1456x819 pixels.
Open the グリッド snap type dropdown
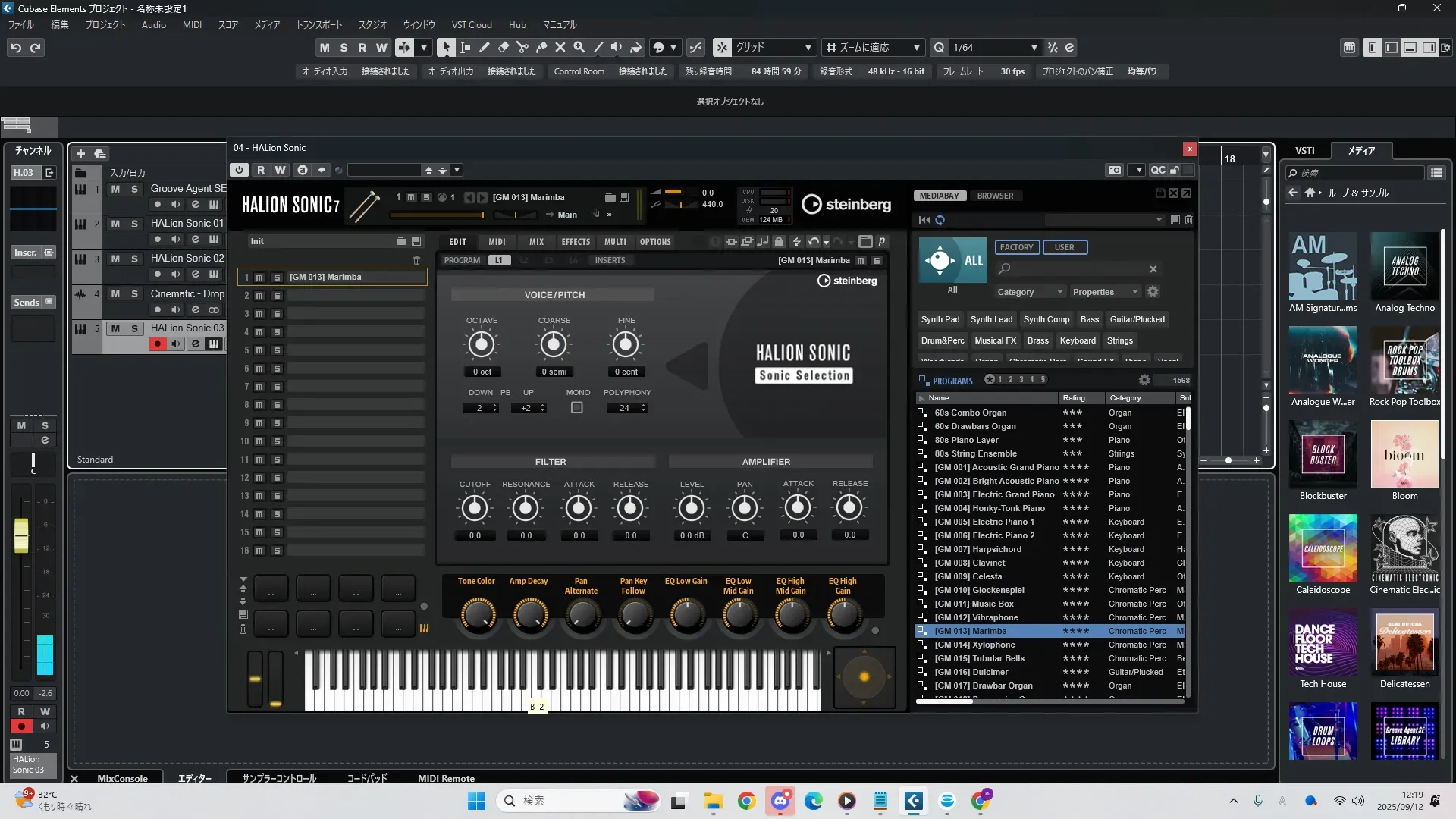pyautogui.click(x=808, y=48)
